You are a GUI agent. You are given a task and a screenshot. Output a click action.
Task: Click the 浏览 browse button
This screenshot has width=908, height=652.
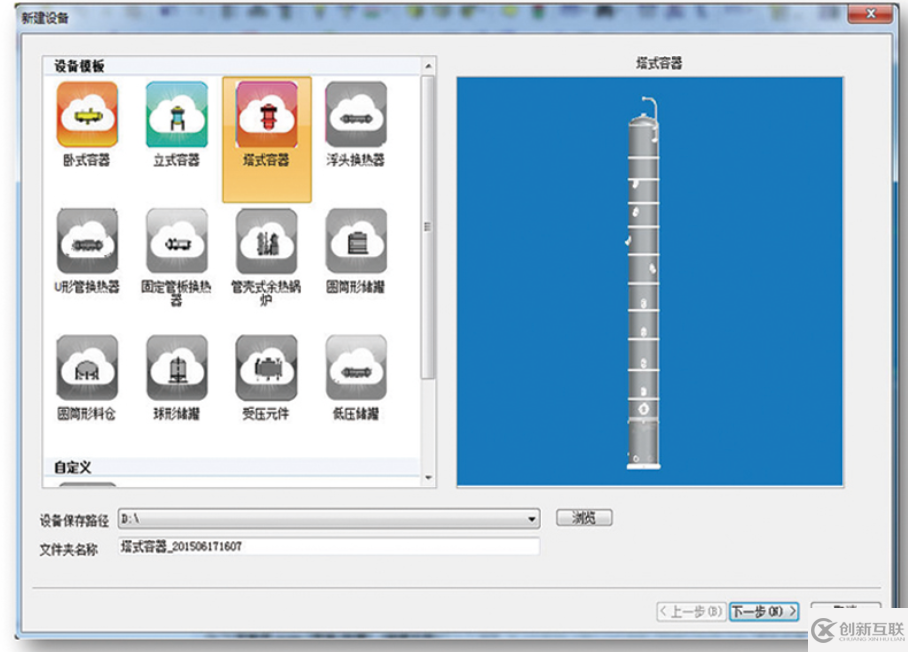(584, 518)
